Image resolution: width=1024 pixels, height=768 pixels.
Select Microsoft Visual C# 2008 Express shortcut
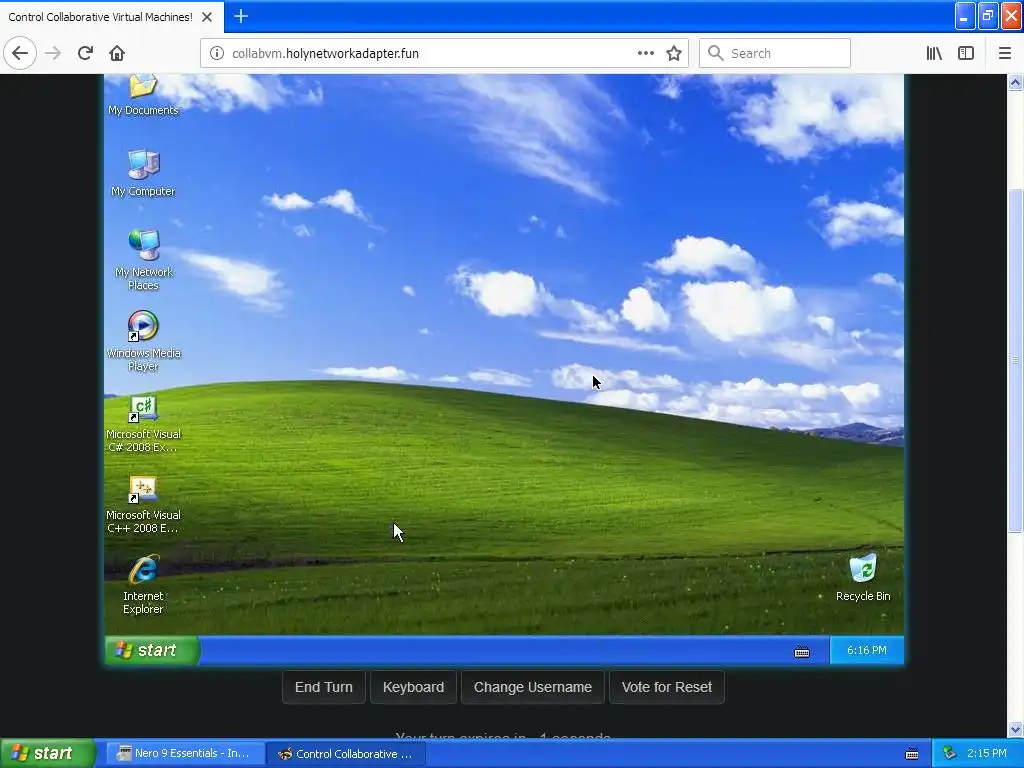[143, 423]
